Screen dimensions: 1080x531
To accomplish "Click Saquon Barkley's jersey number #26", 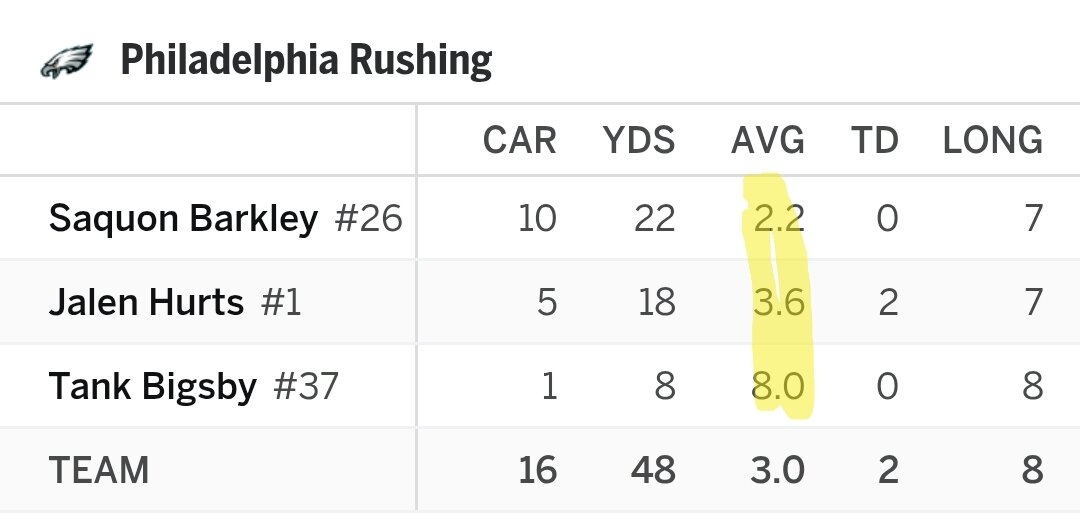I will (368, 218).
